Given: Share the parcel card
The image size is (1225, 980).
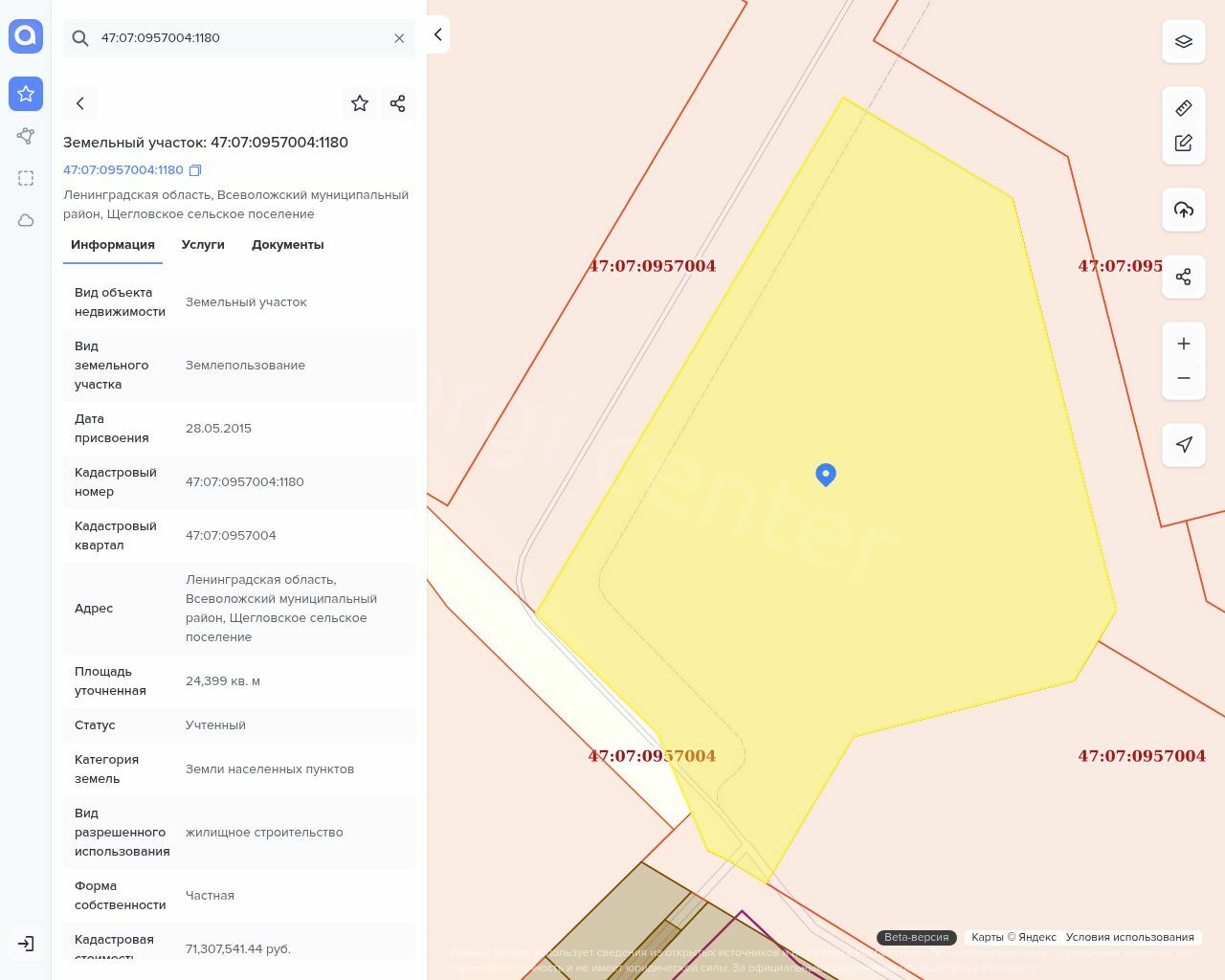Looking at the screenshot, I should [398, 103].
